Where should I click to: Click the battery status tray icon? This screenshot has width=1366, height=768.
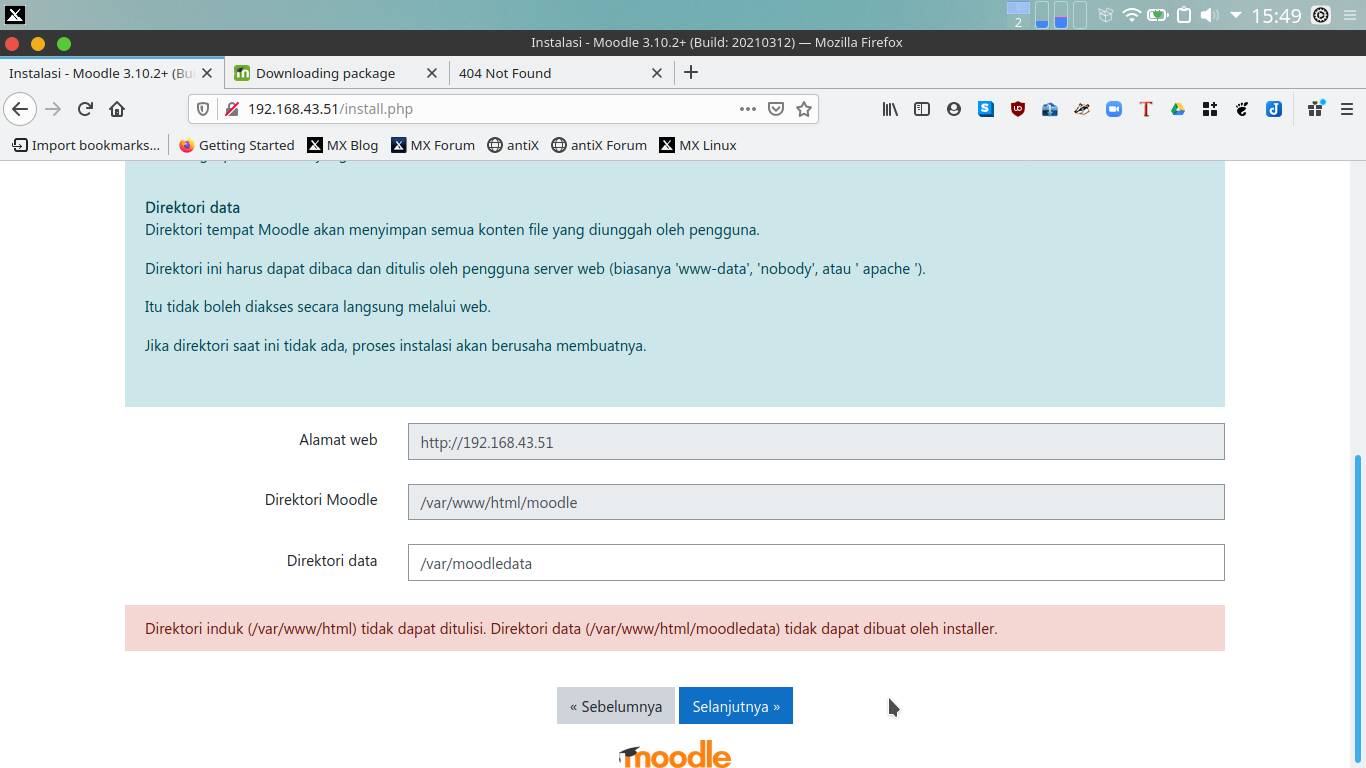point(1157,15)
